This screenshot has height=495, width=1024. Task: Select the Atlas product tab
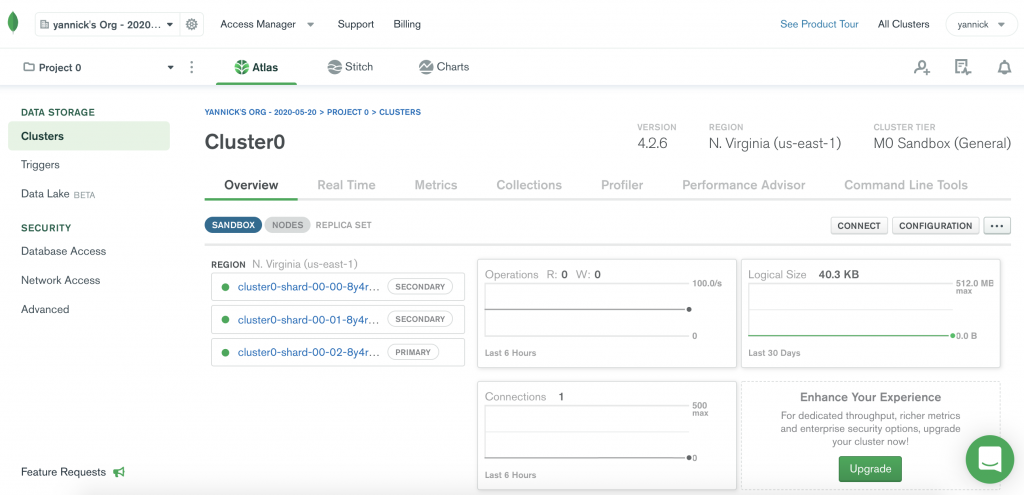pos(256,67)
